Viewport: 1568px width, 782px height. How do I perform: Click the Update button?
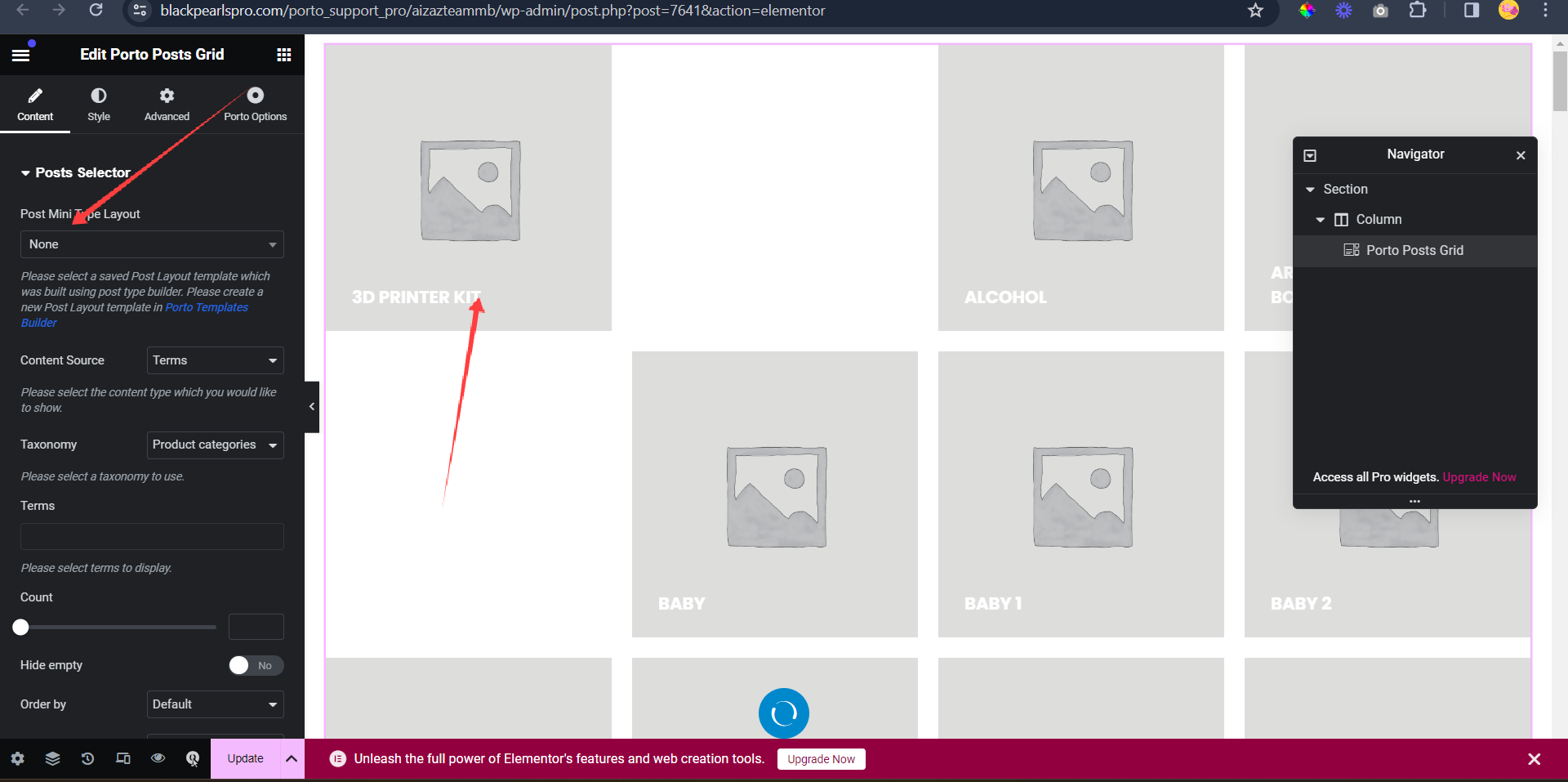[245, 758]
